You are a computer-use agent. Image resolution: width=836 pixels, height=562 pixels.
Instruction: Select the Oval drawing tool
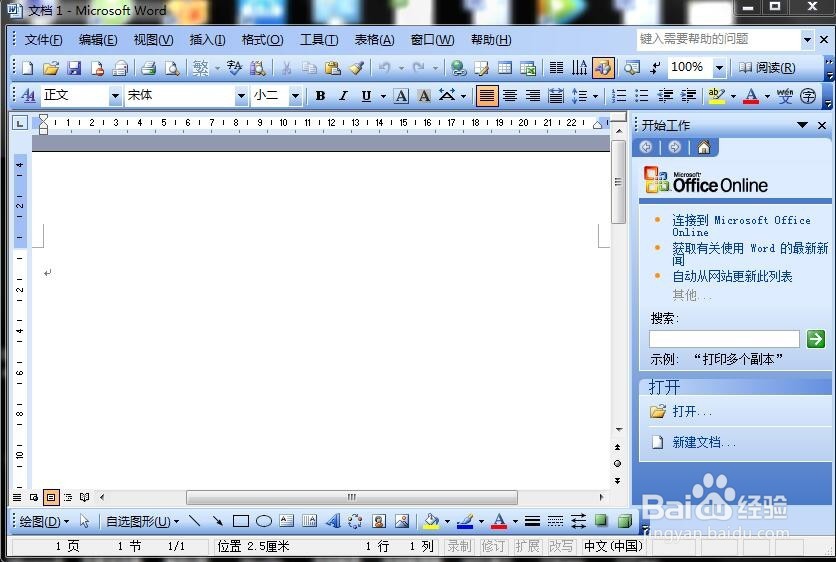tap(264, 521)
